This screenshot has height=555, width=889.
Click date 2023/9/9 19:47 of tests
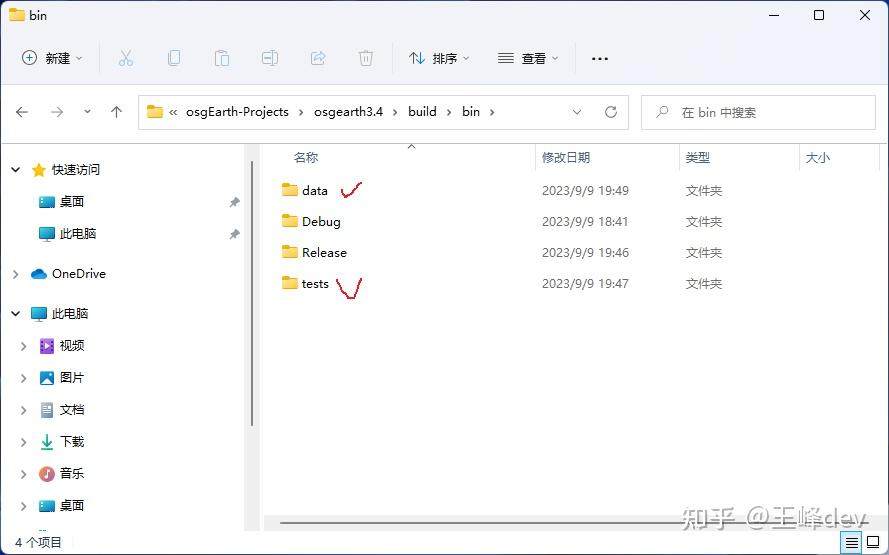click(585, 283)
